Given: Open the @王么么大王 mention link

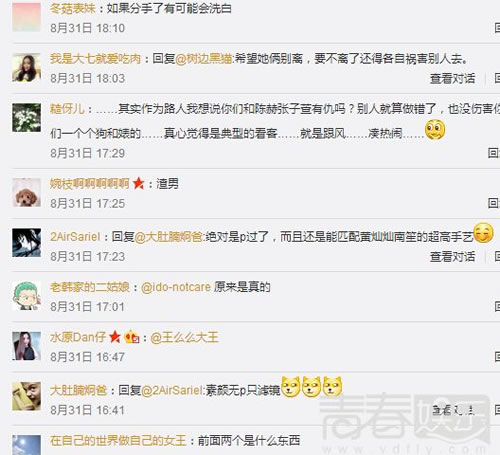Looking at the screenshot, I should click(184, 337).
